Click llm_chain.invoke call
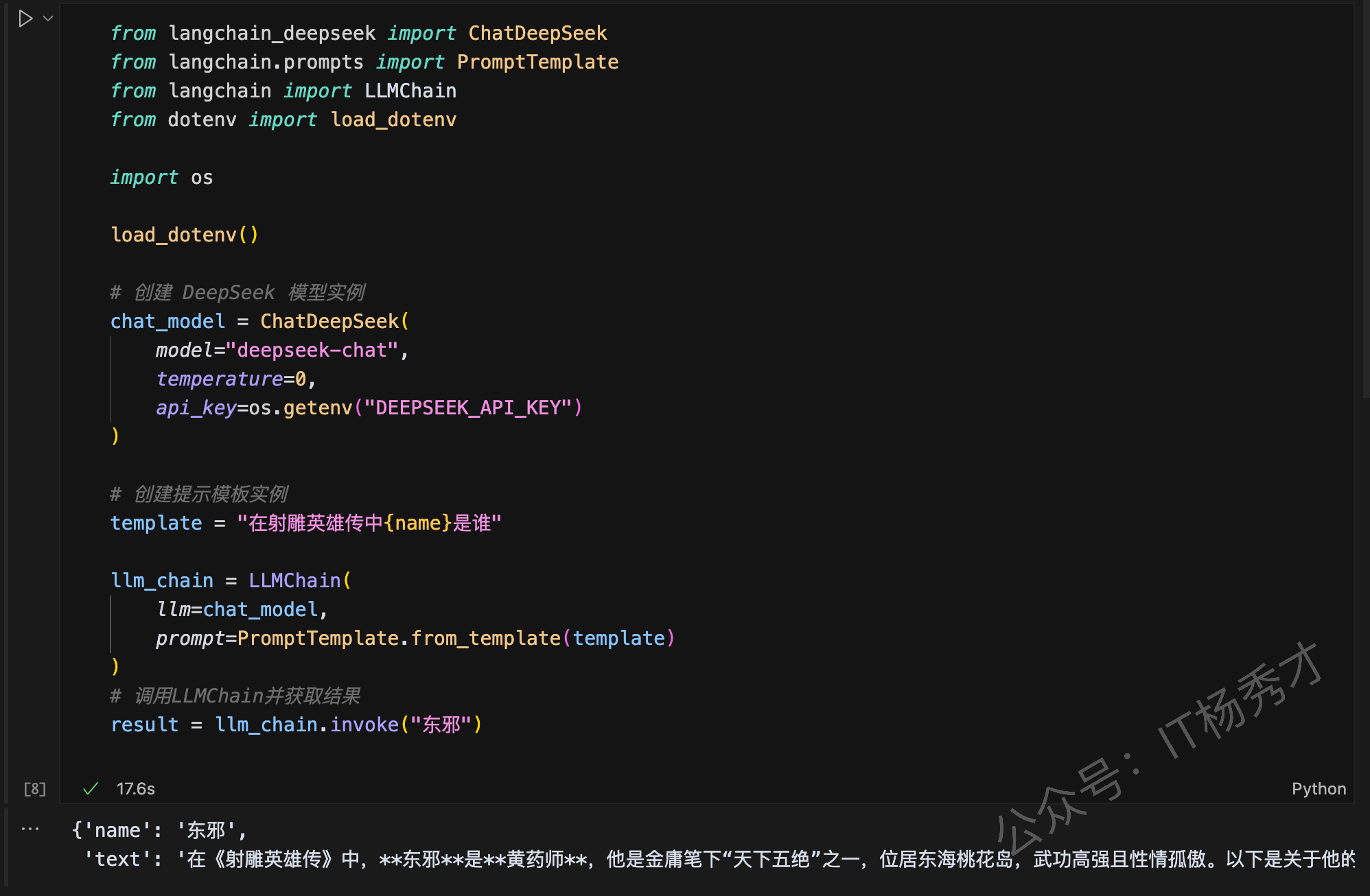The image size is (1370, 896). [349, 724]
